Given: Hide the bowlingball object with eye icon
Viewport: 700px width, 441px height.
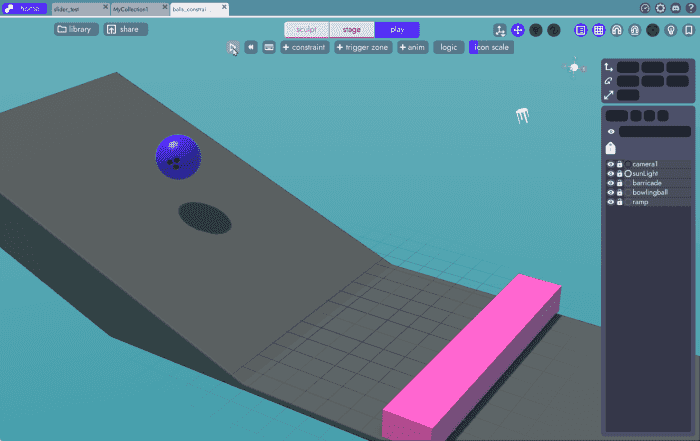Looking at the screenshot, I should coord(611,192).
